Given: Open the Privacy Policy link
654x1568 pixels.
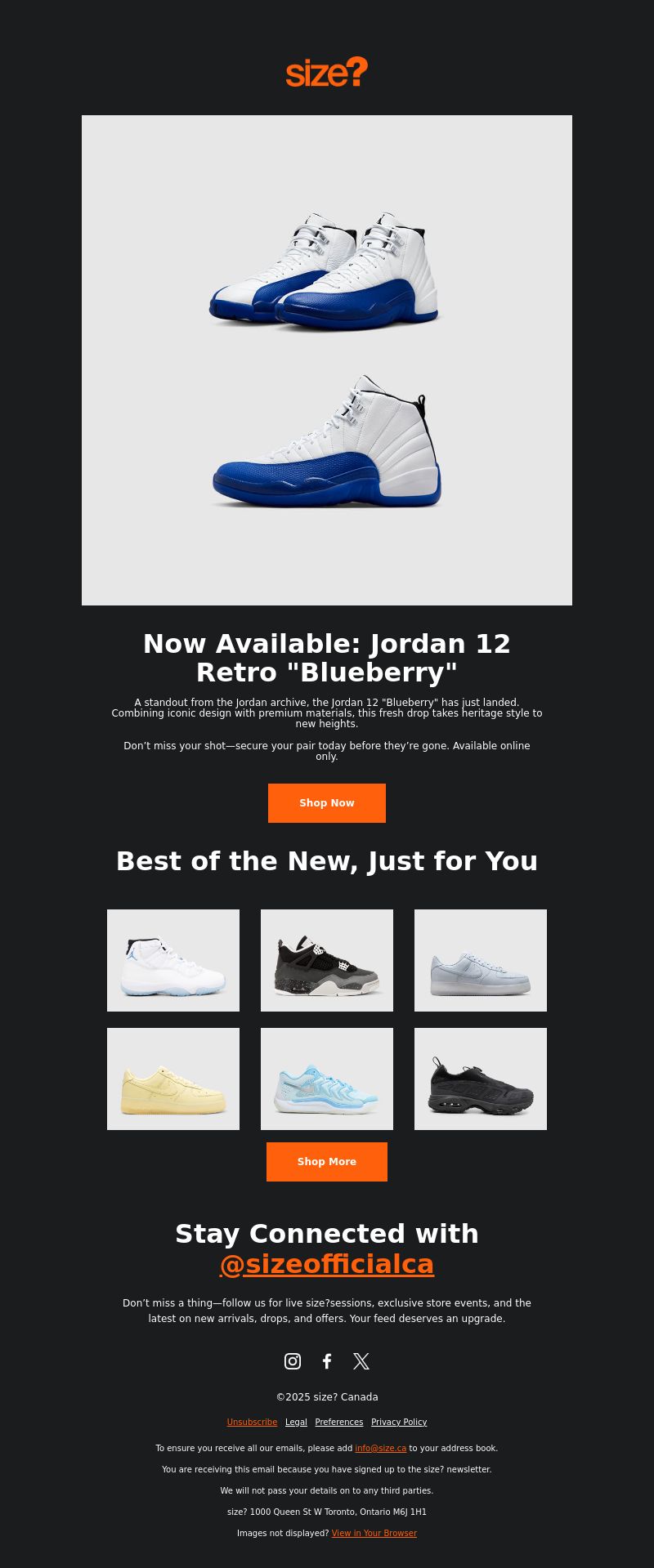Looking at the screenshot, I should pos(399,1422).
